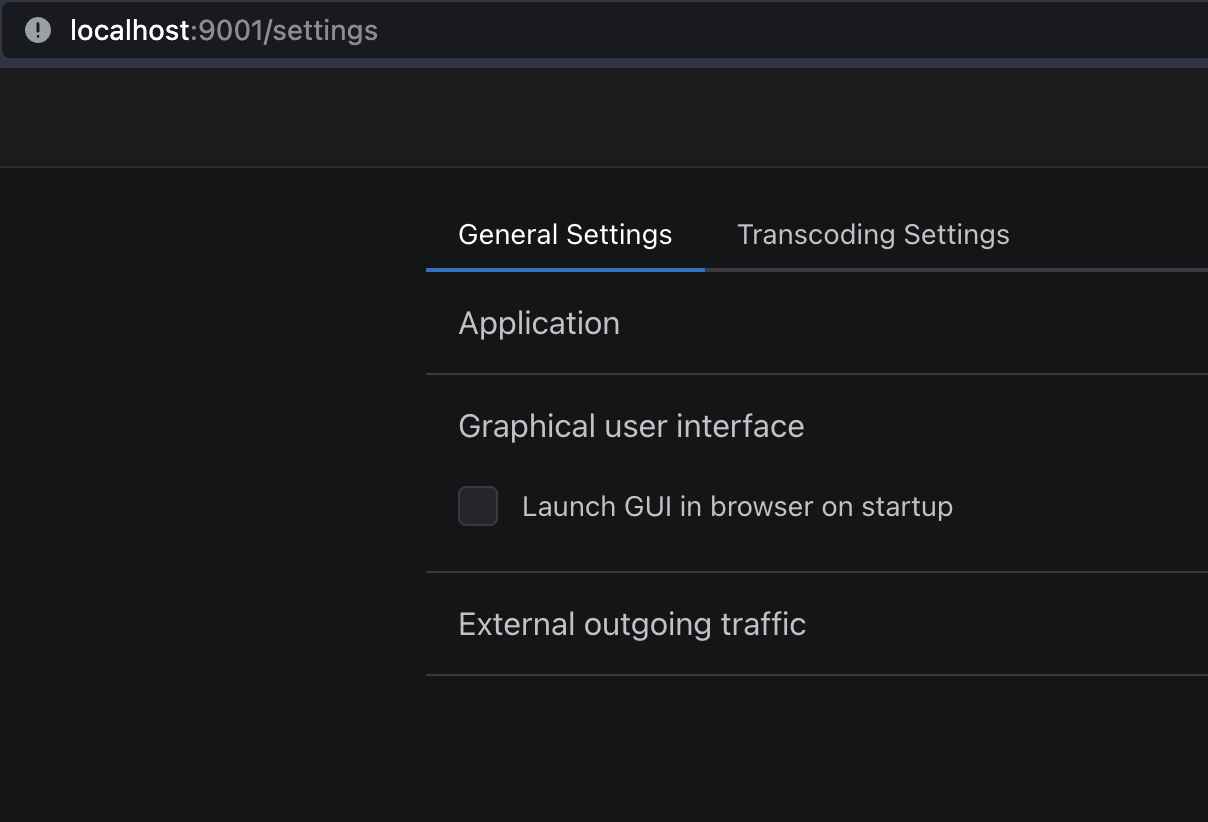Click the blue underline under General Settings
The image size is (1208, 822).
point(564,267)
